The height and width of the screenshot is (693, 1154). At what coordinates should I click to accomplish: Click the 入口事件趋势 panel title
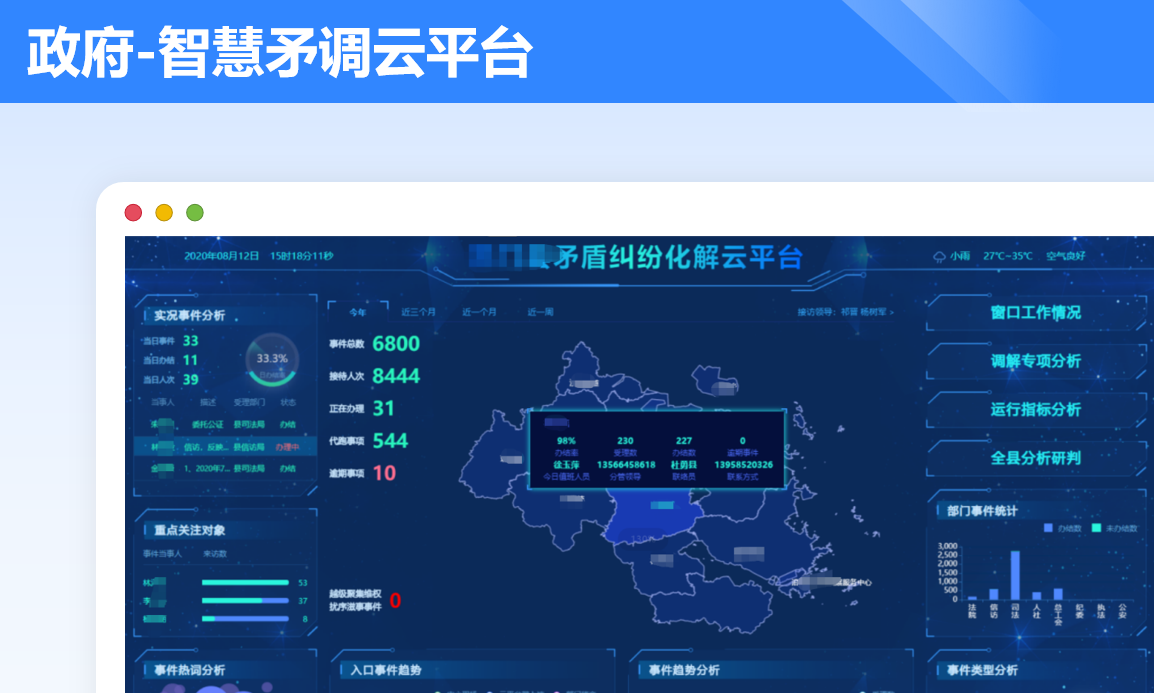(386, 670)
